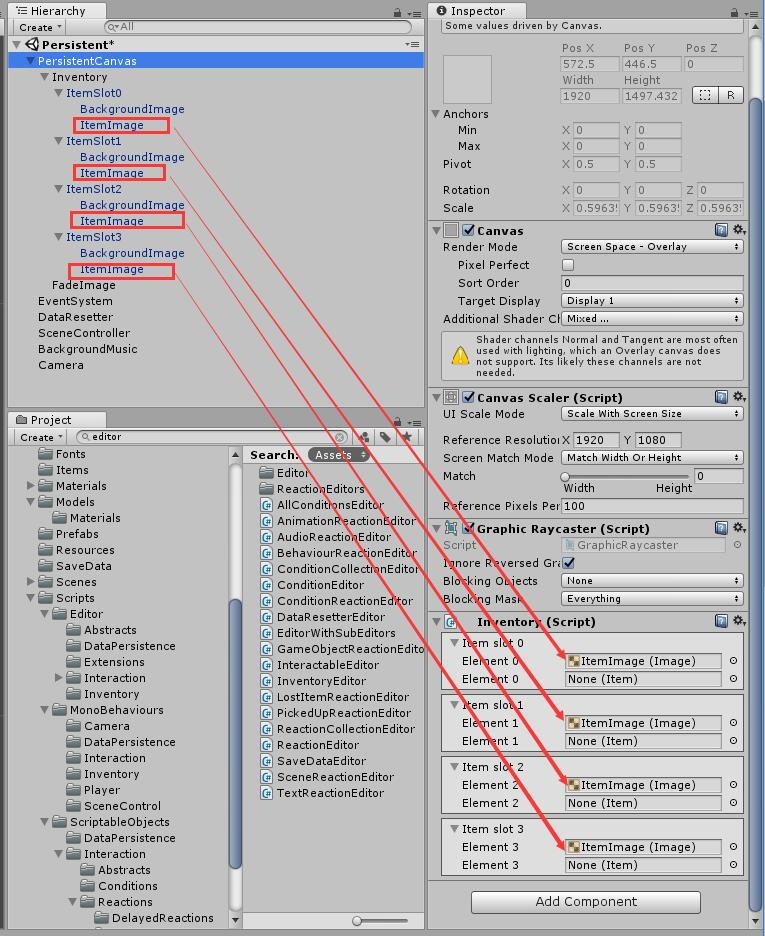Click the Sort Order input field
Image resolution: width=765 pixels, height=936 pixels.
coord(652,283)
